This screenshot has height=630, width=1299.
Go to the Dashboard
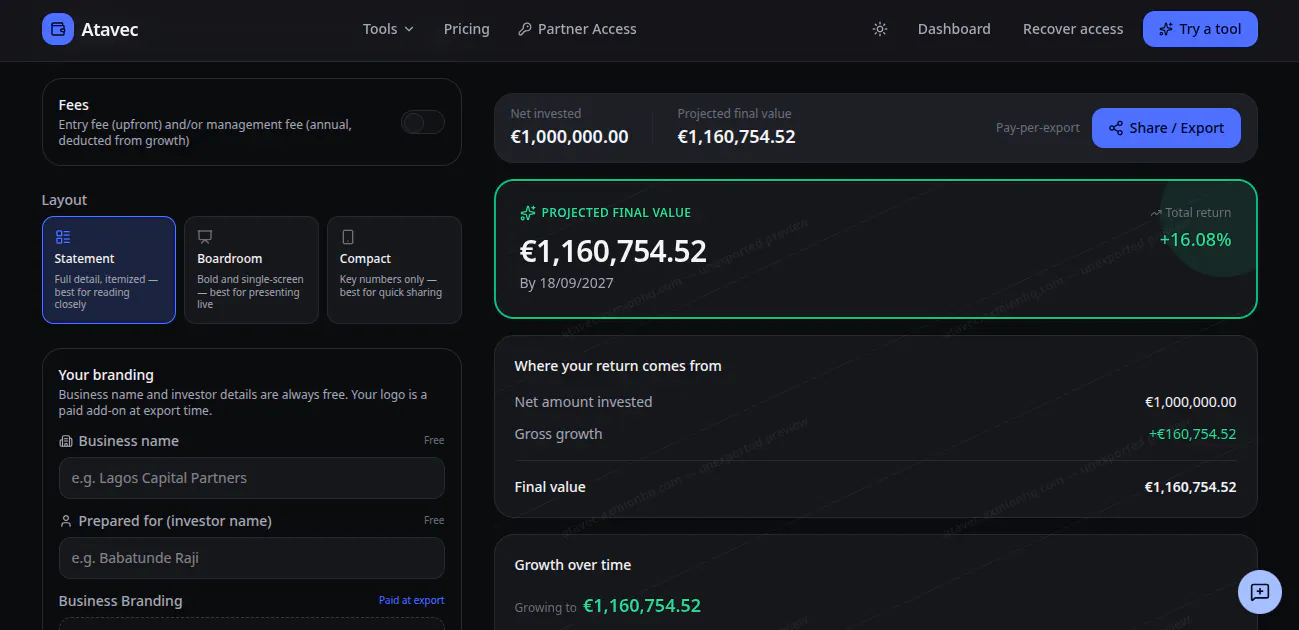[954, 29]
